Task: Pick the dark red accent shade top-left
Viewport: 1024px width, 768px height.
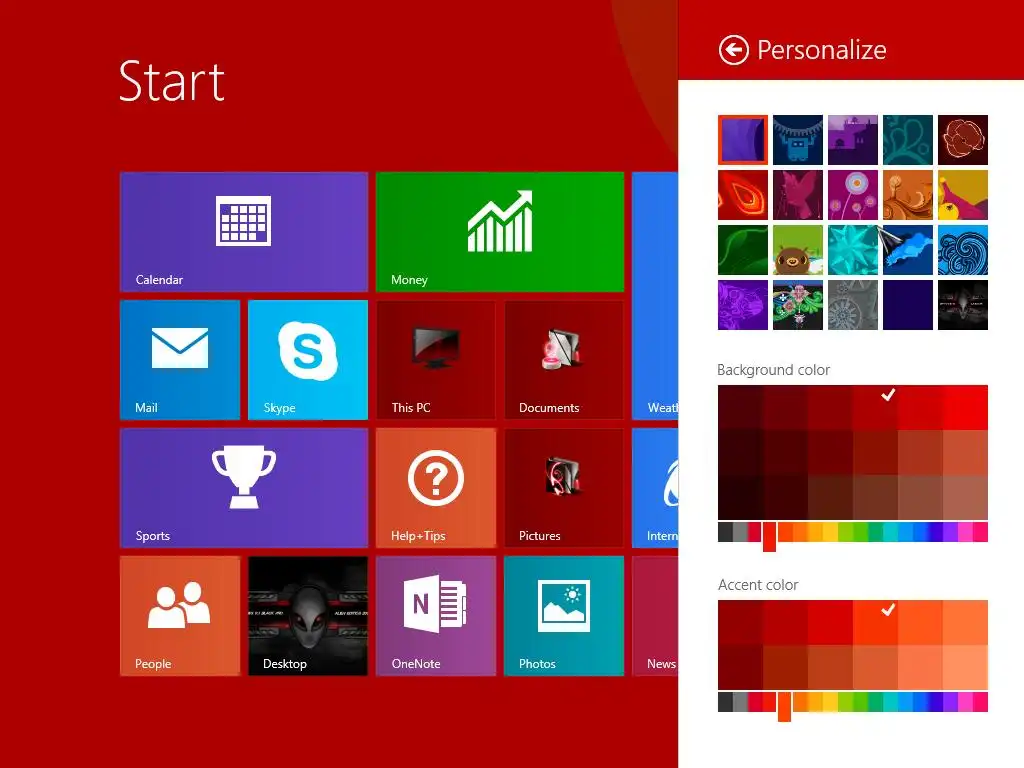Action: point(740,622)
